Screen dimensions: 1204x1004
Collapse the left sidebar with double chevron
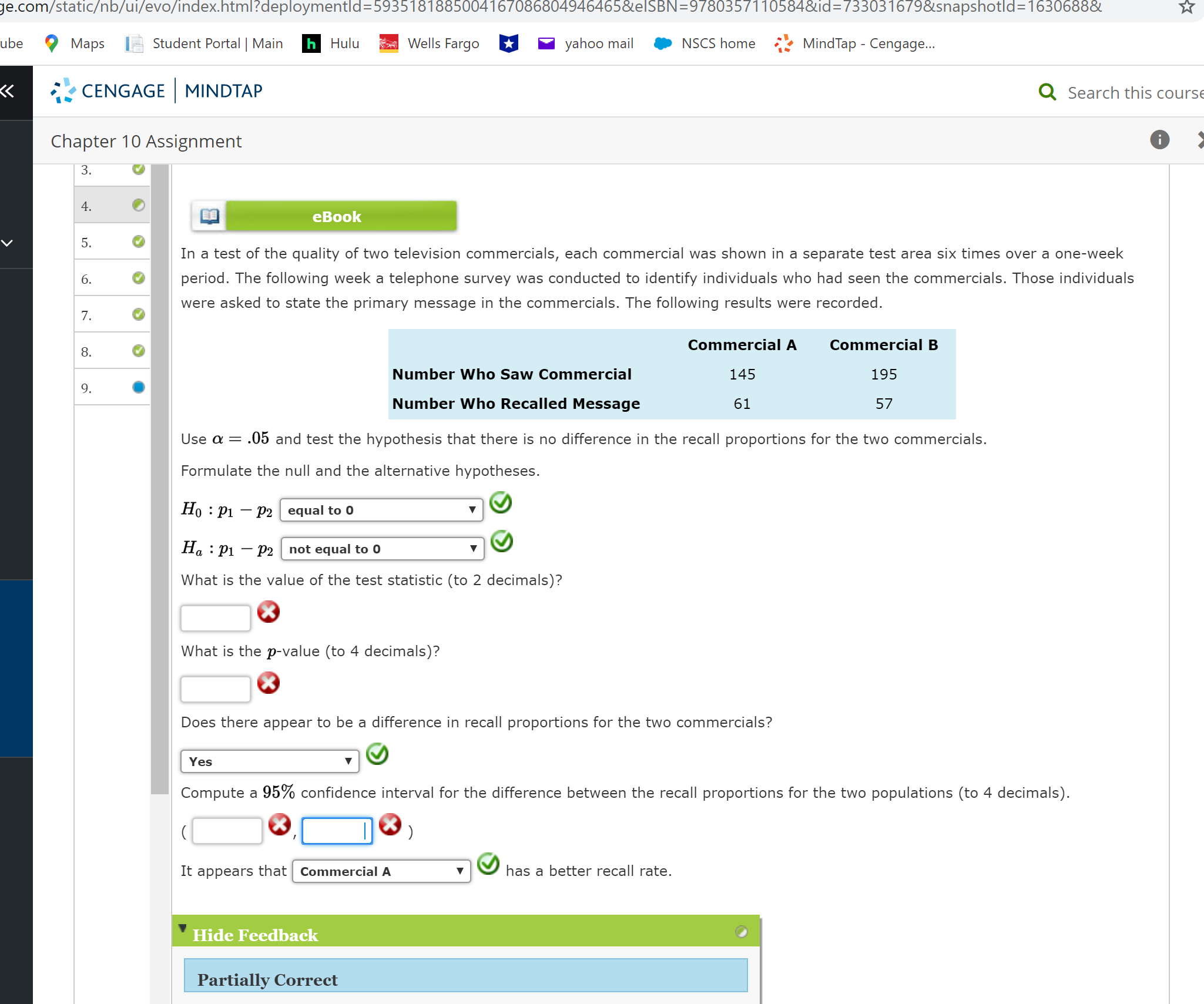(x=8, y=91)
